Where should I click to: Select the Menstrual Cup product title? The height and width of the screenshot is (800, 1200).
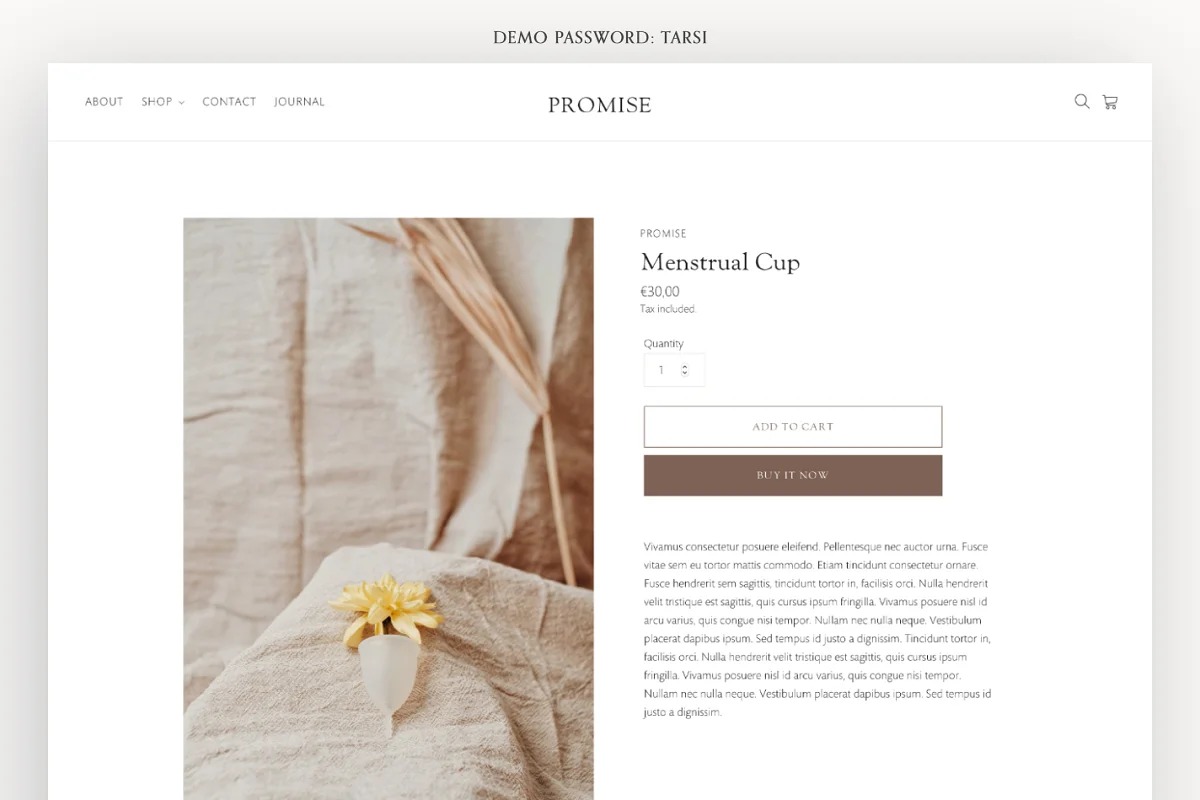720,263
